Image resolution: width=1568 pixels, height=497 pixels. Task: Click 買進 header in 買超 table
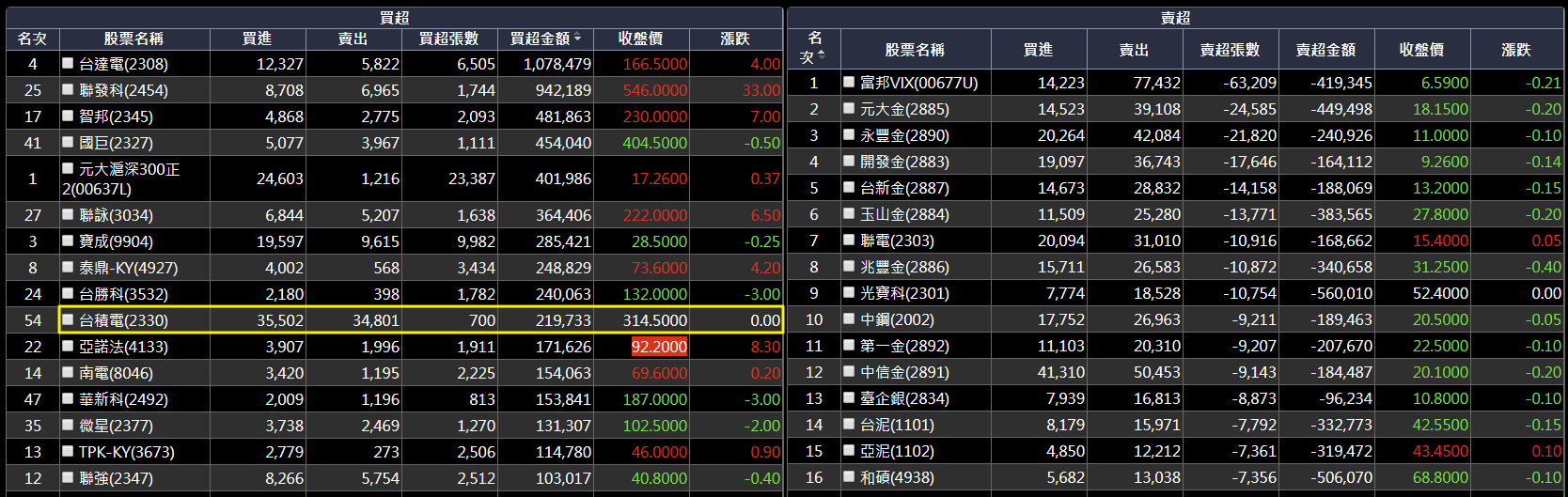click(258, 39)
